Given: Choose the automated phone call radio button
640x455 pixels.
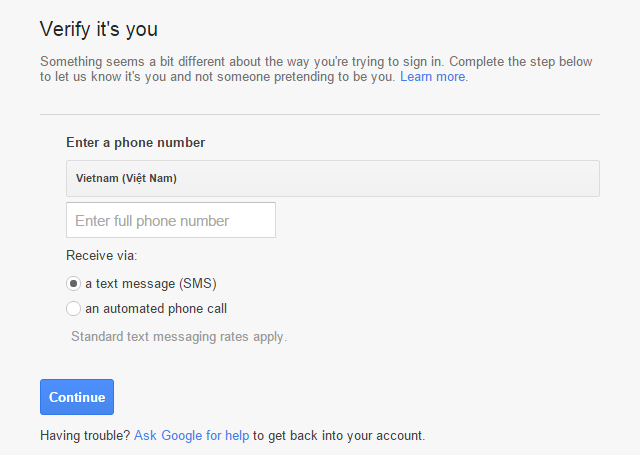Looking at the screenshot, I should point(74,309).
